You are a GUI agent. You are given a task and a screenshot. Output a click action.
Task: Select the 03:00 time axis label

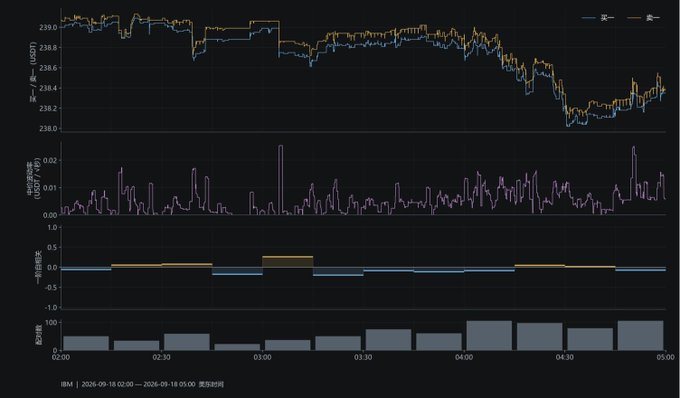pyautogui.click(x=262, y=357)
